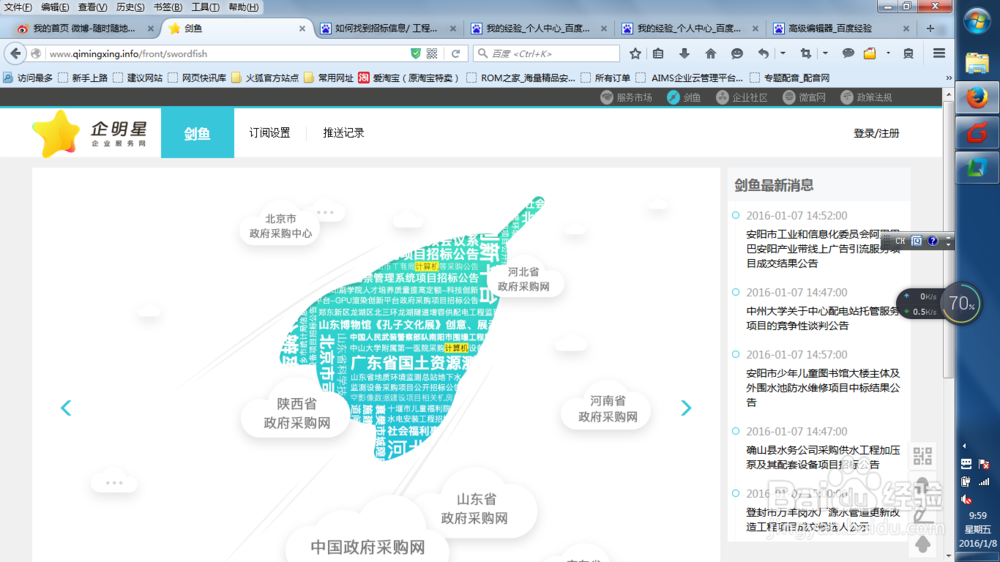Viewport: 1000px width, 562px height.
Task: Click the page vertical scrollbar thumb
Action: click(x=948, y=239)
